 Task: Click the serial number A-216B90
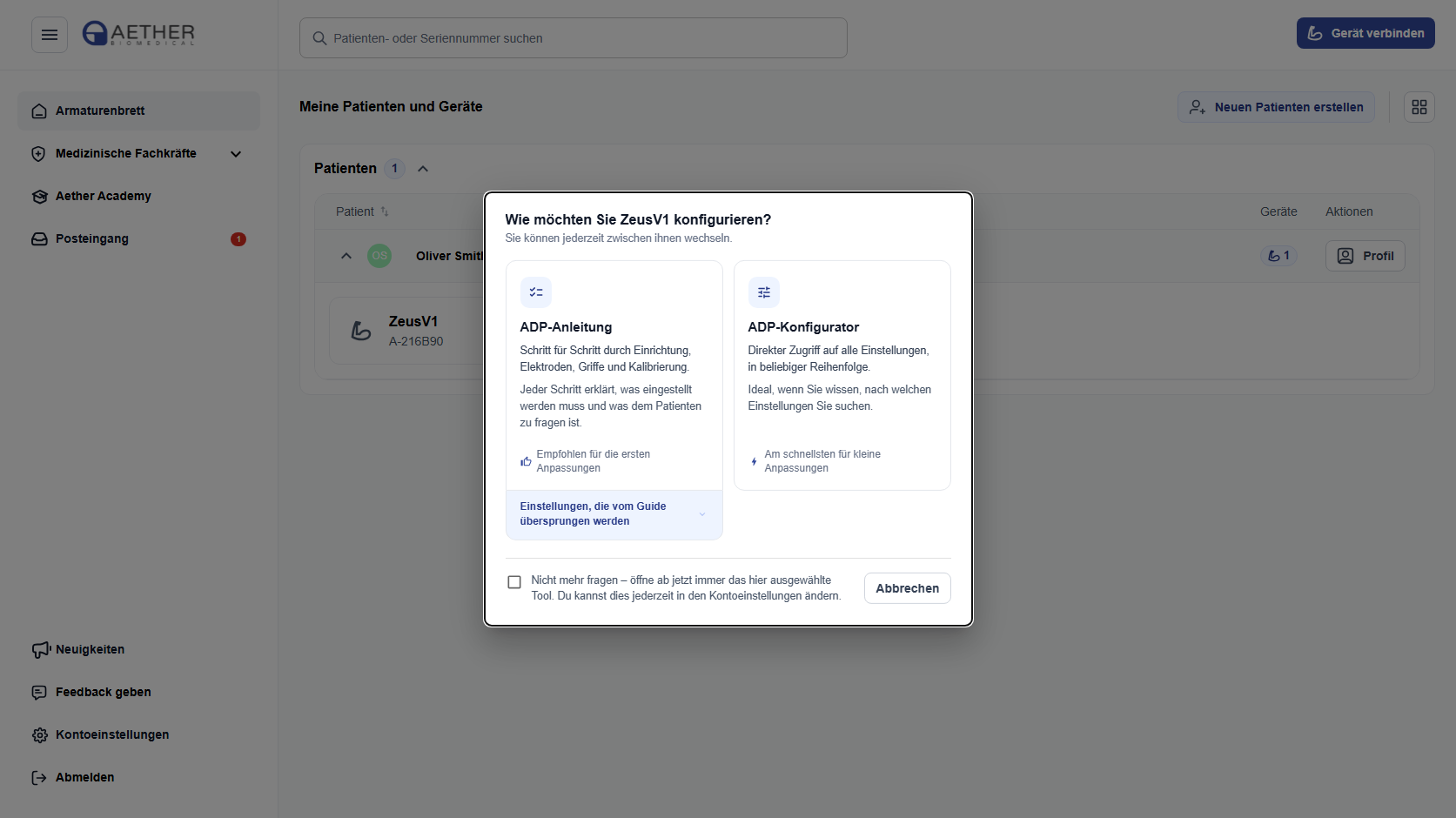416,342
